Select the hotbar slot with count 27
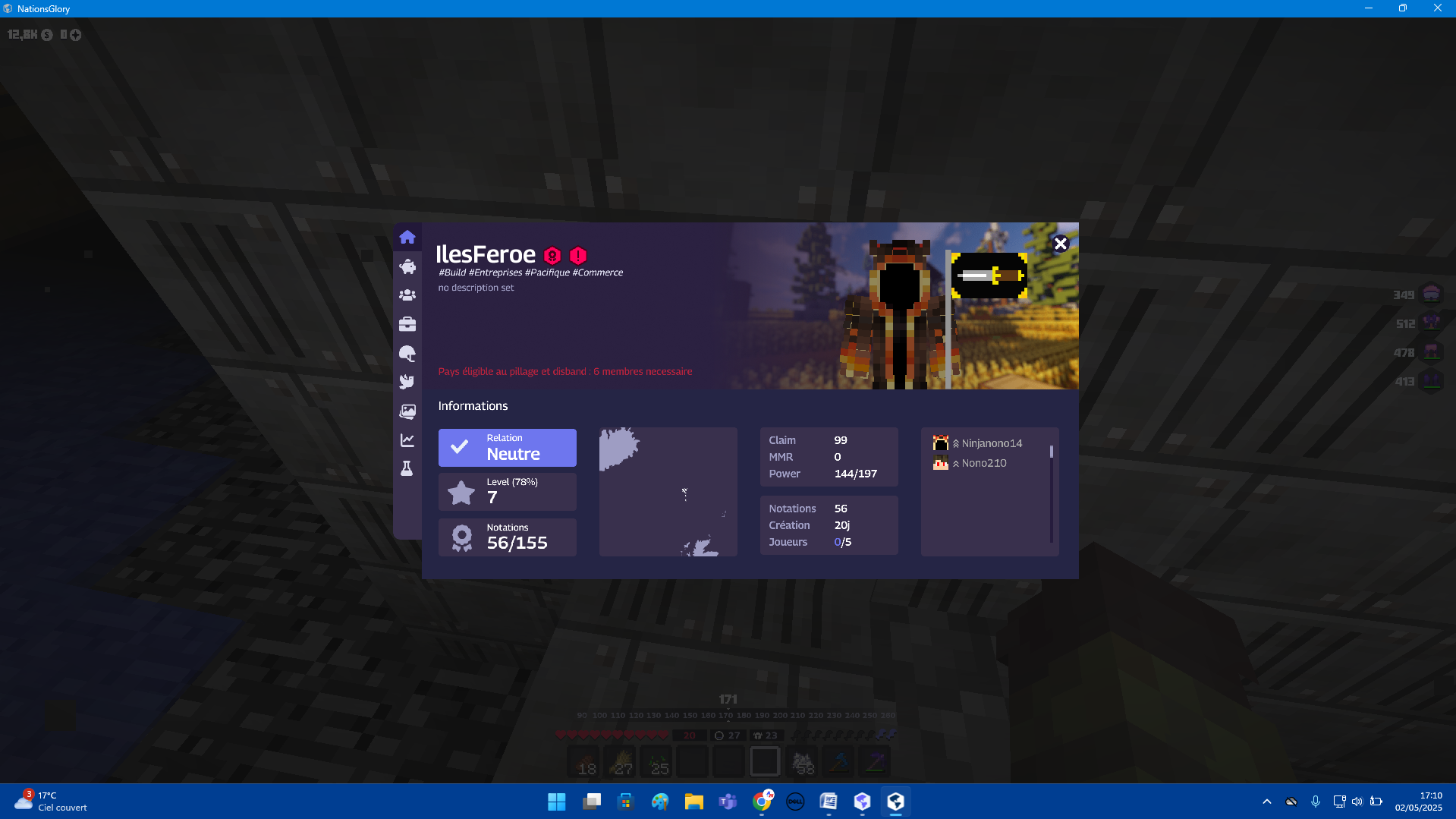Viewport: 1456px width, 819px height. coord(620,761)
